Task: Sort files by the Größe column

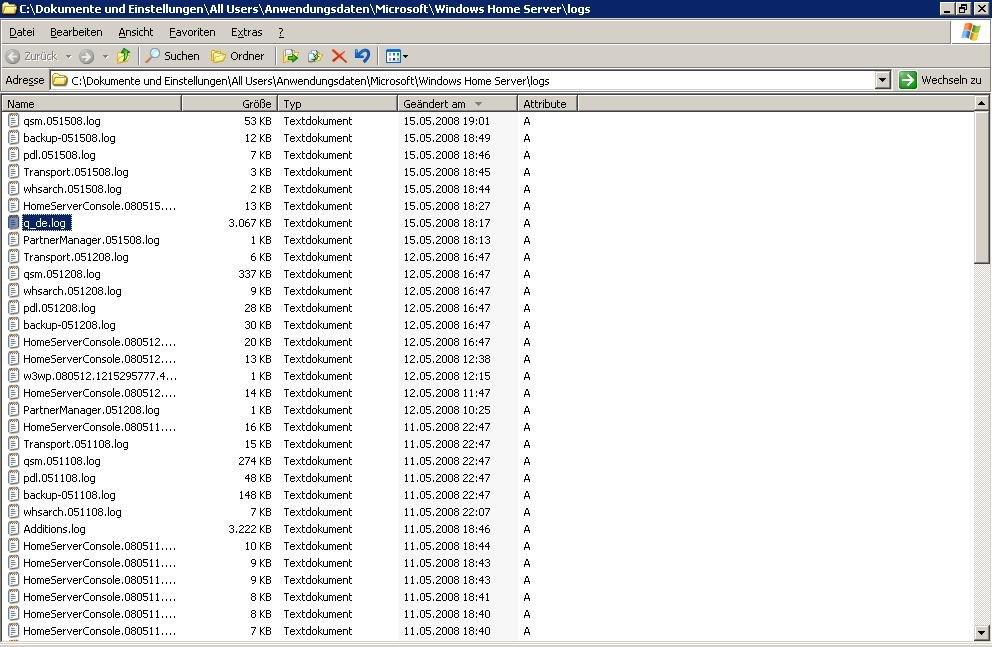Action: click(229, 104)
